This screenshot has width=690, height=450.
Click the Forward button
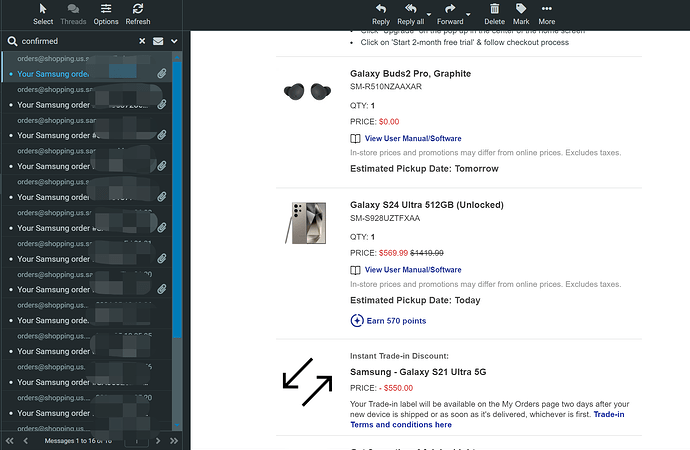tap(449, 13)
